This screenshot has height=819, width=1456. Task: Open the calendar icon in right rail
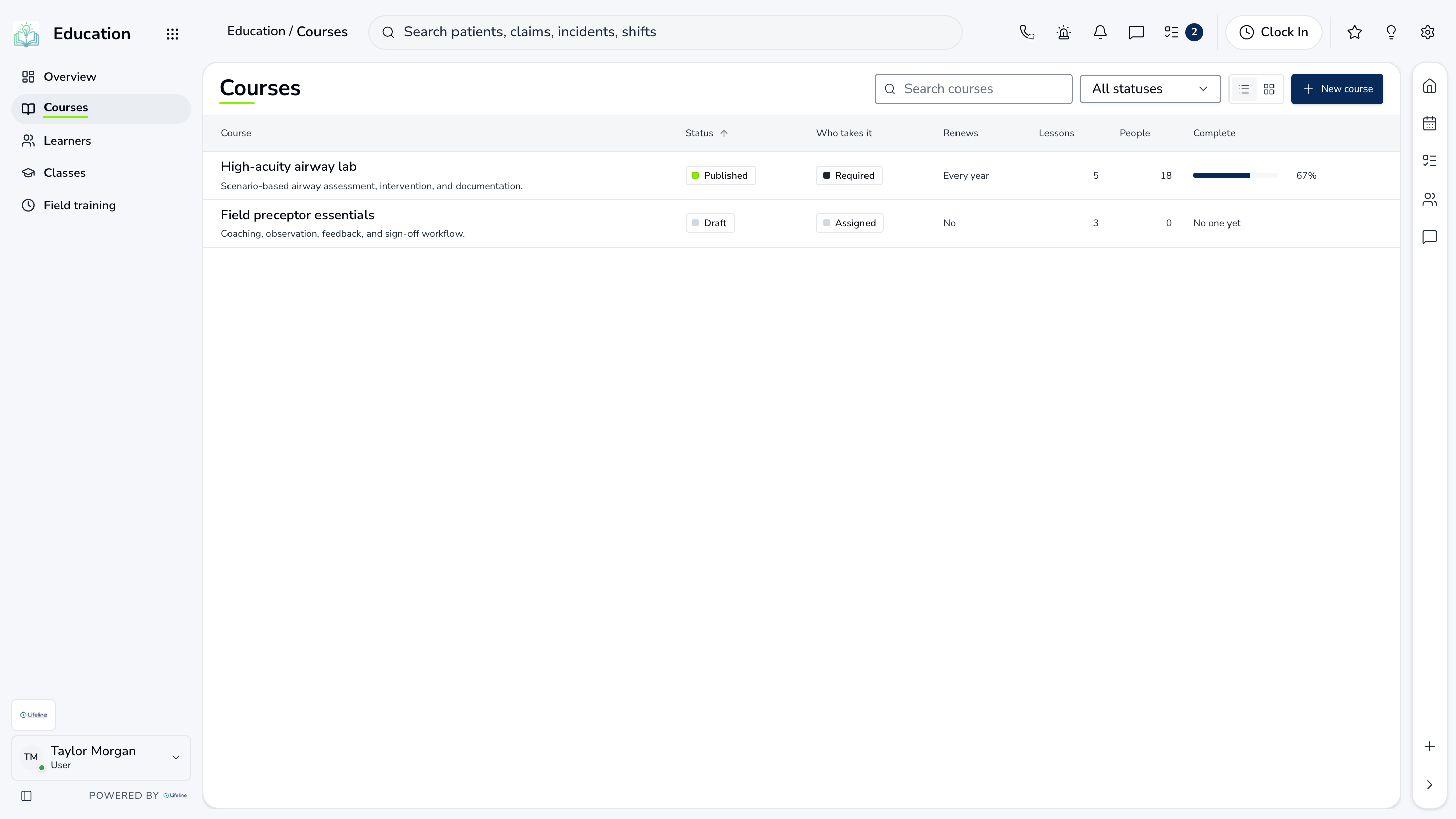pyautogui.click(x=1429, y=123)
